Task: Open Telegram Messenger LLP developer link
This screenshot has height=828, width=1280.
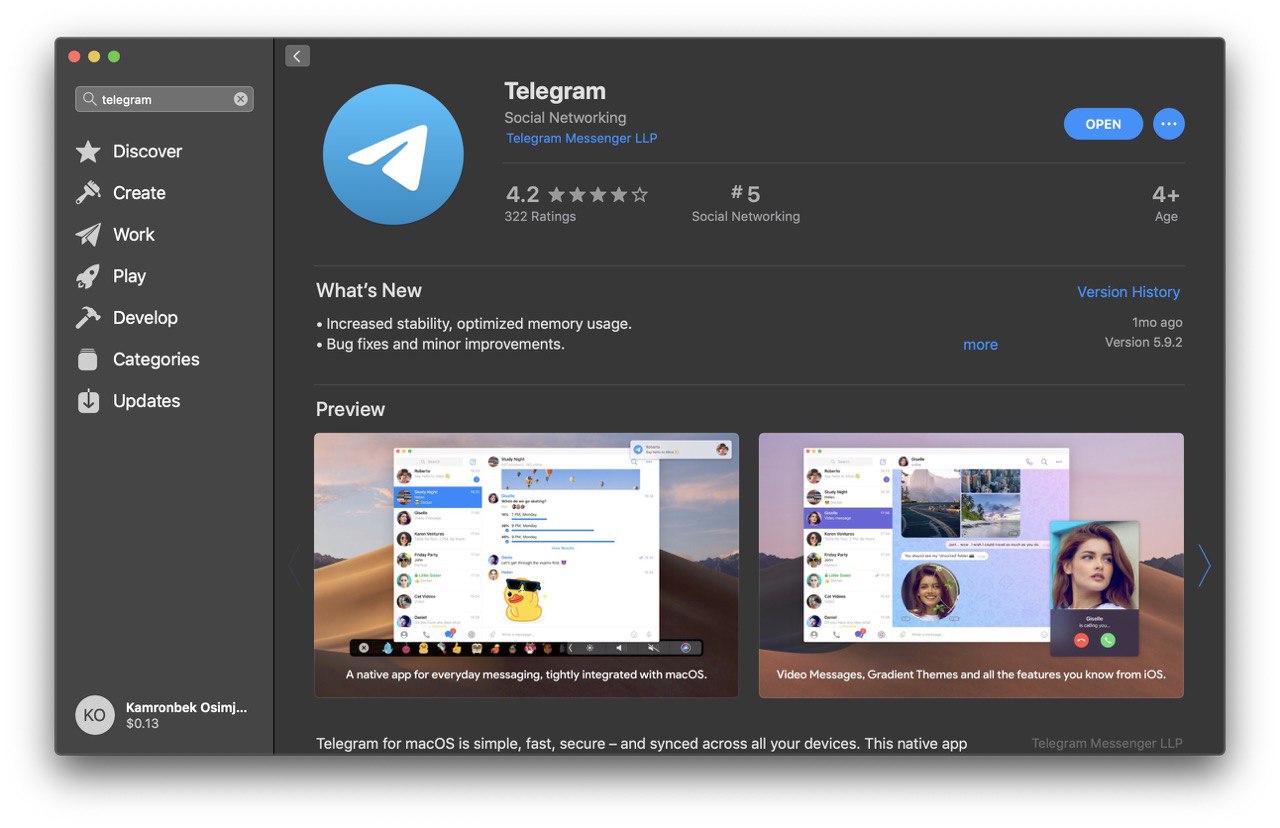Action: (581, 139)
